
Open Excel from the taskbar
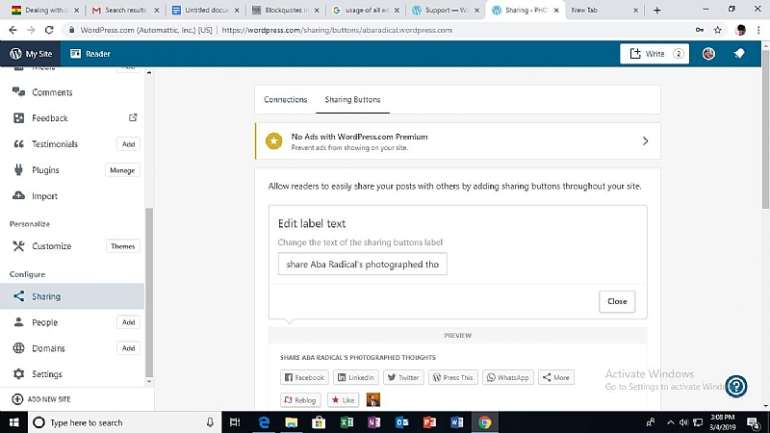coord(347,422)
